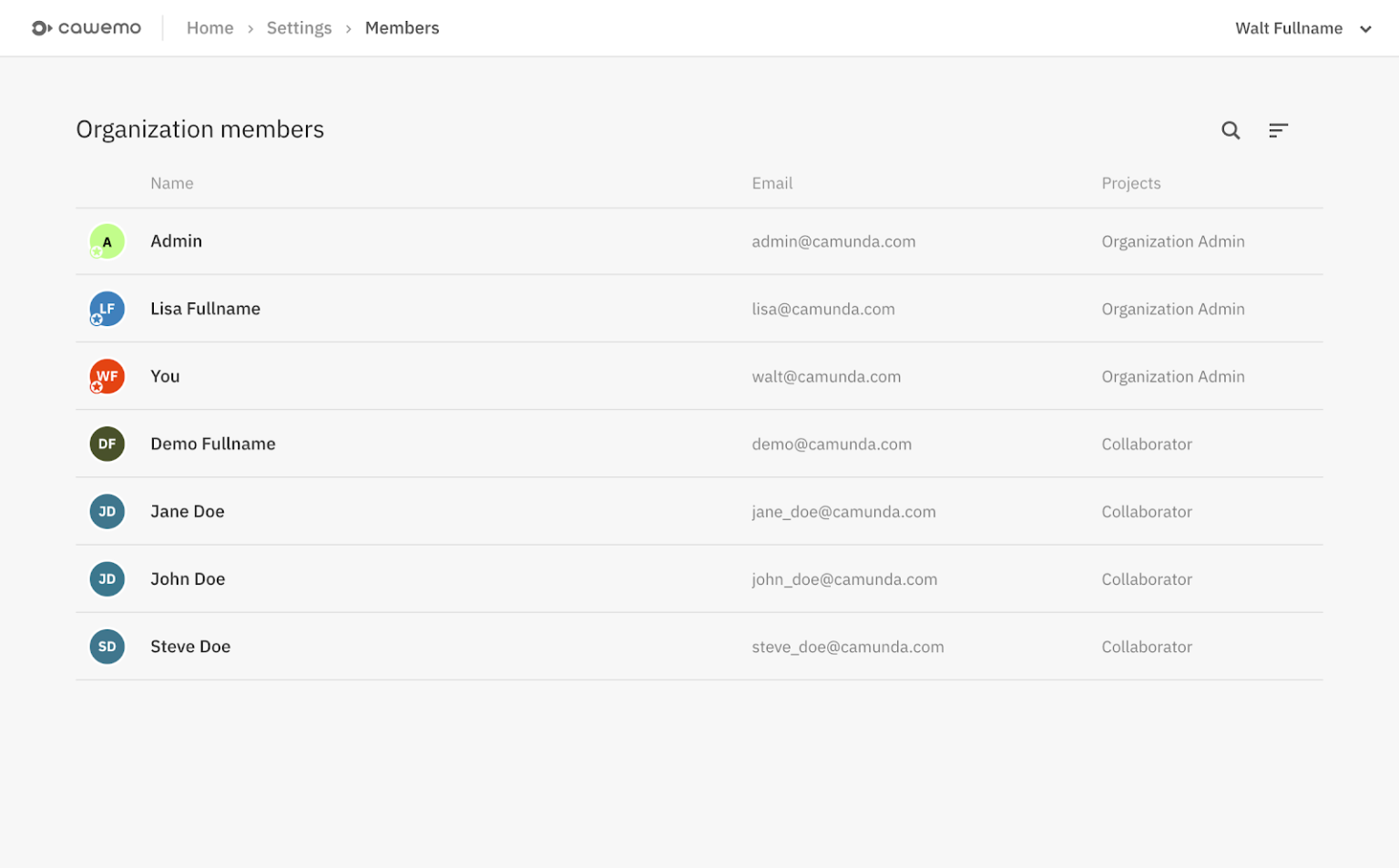Select the Admin avatar with green circle
1399x868 pixels.
click(x=107, y=240)
